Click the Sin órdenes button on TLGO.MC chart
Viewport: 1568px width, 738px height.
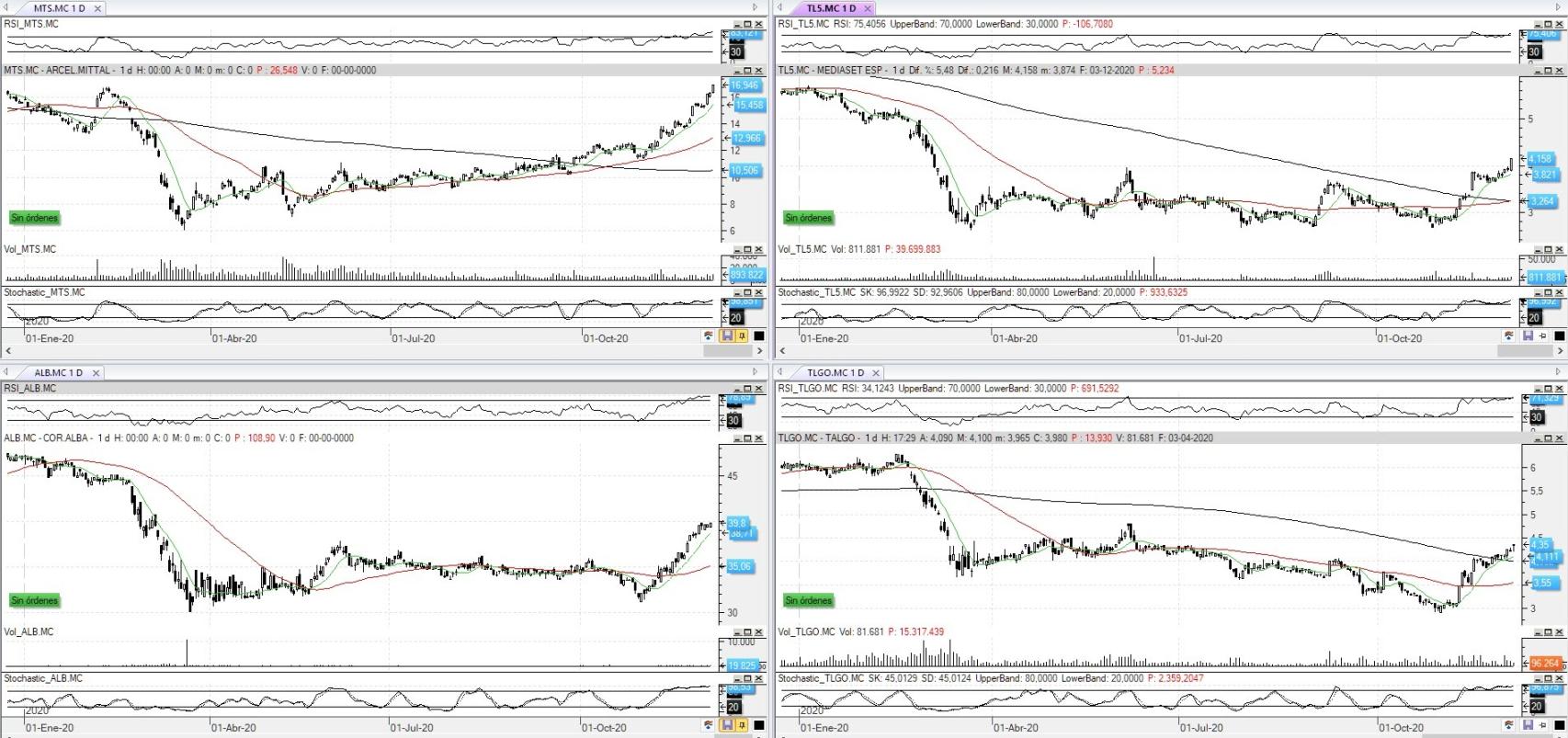point(808,600)
